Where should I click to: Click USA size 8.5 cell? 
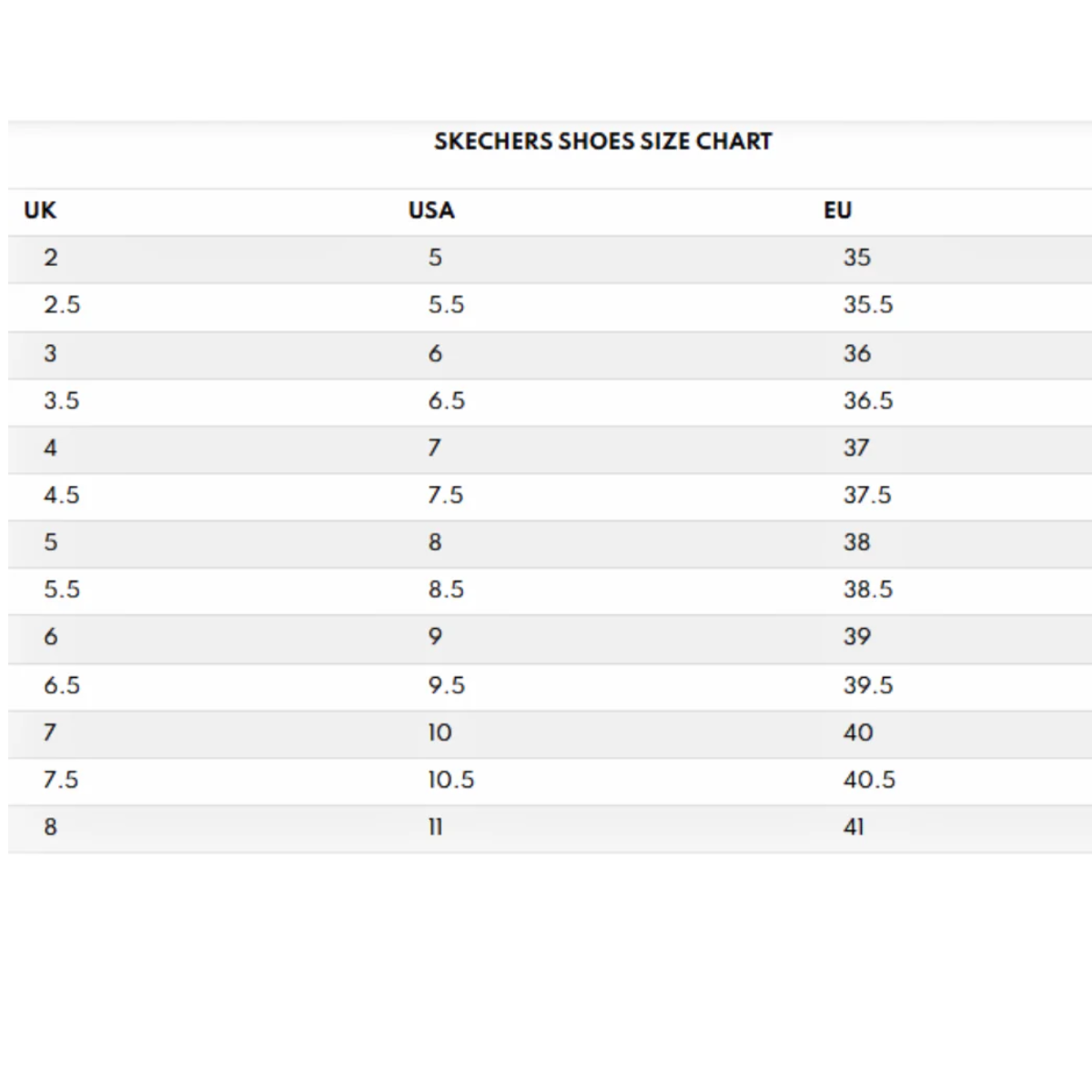tap(446, 590)
